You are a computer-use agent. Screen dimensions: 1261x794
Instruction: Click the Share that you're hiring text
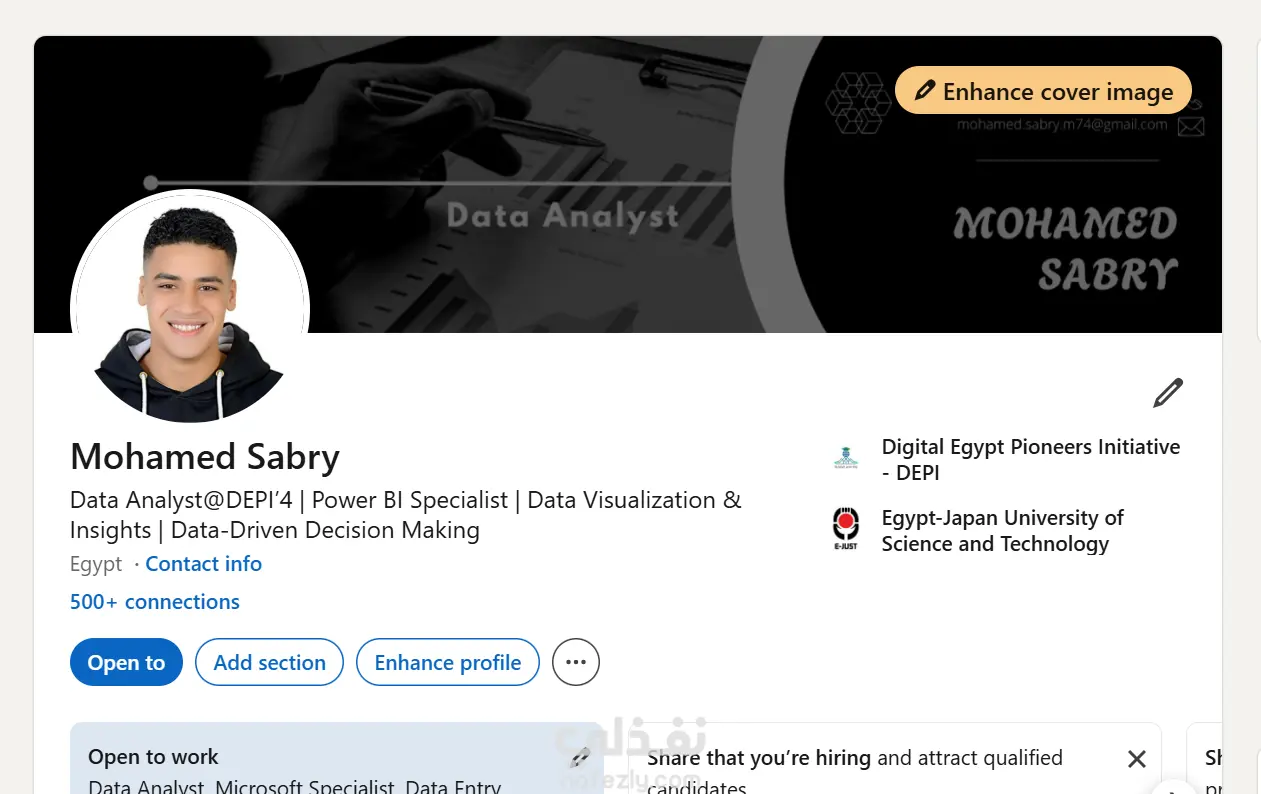pyautogui.click(x=758, y=758)
